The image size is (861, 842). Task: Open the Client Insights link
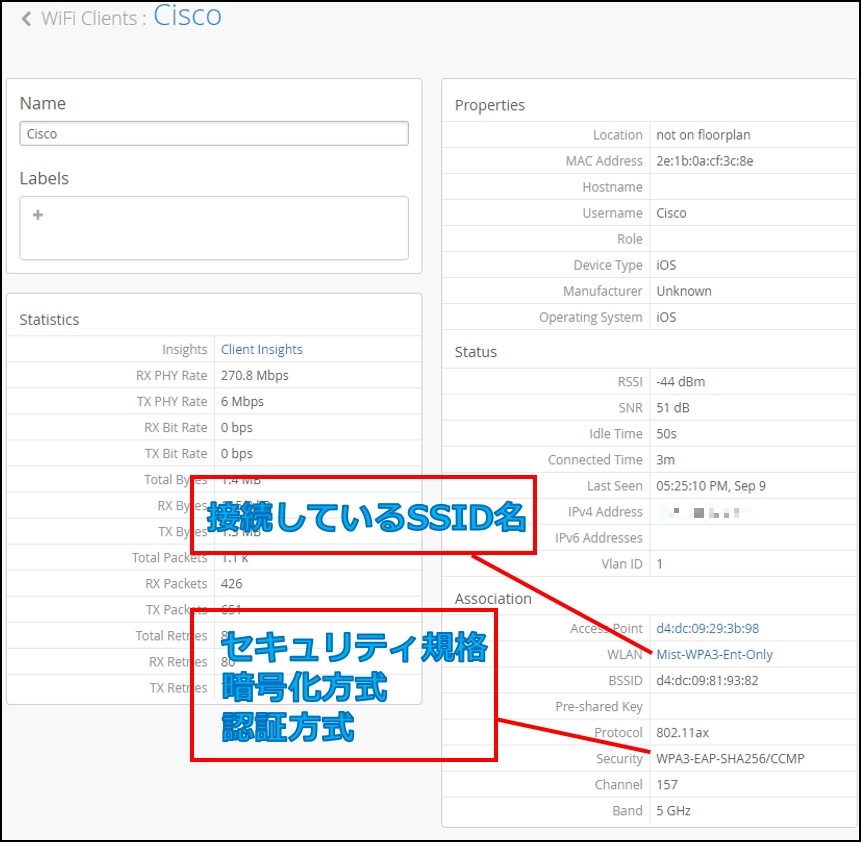click(x=261, y=349)
